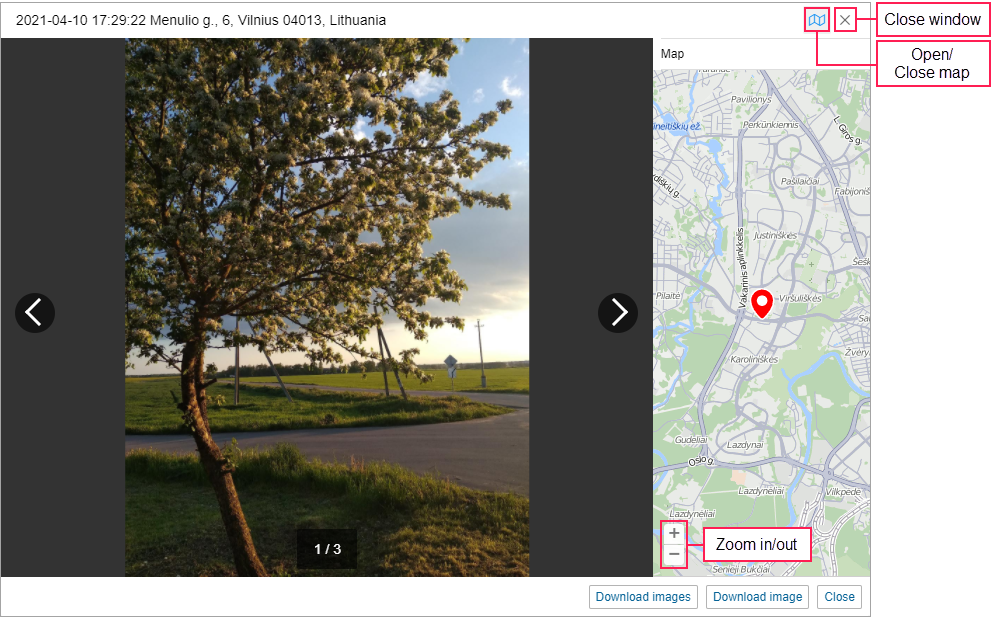
Task: Click the Download images button
Action: click(x=643, y=597)
